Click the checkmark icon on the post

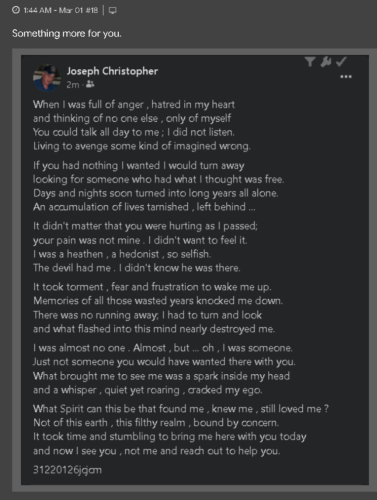tap(341, 61)
